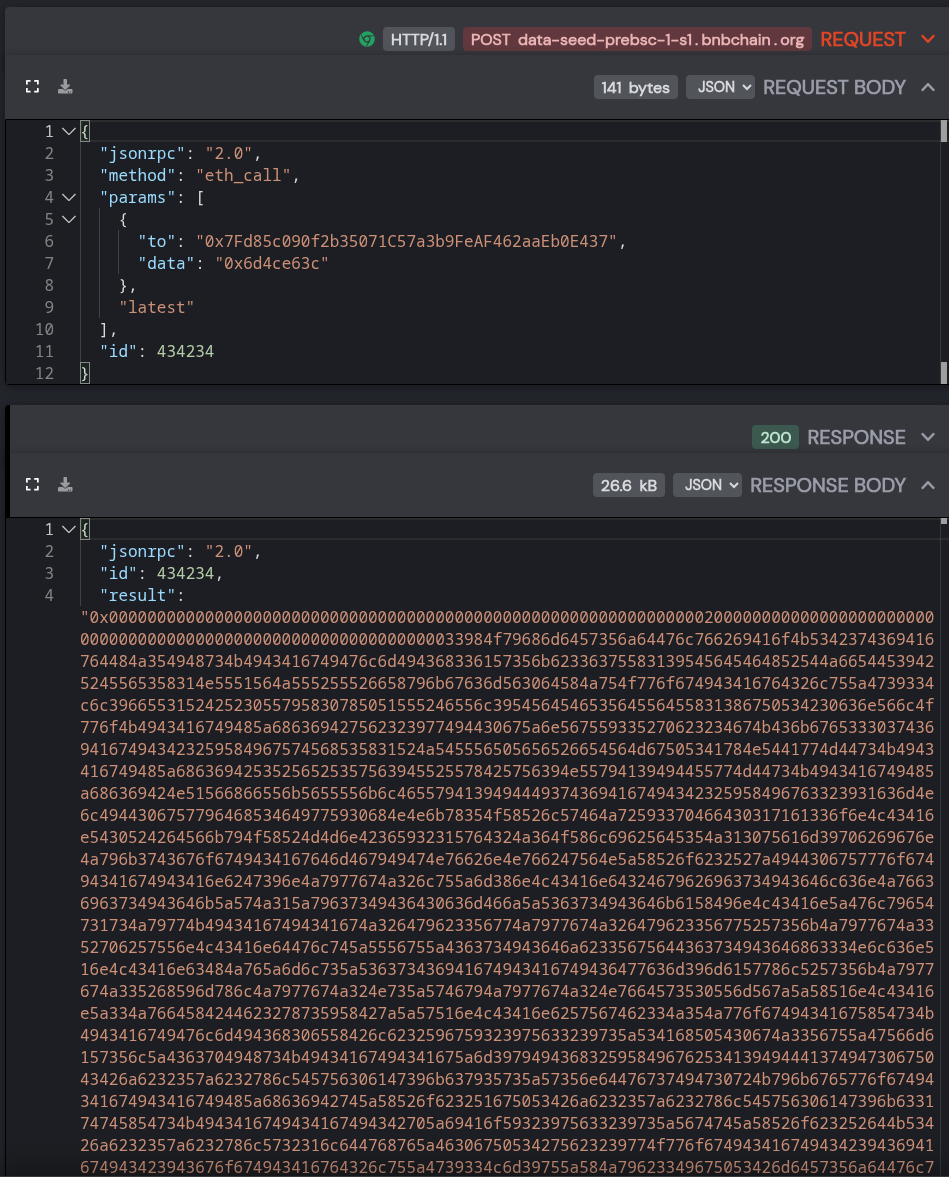Fold the request JSON root at line 1
This screenshot has height=1177, width=949.
(x=68, y=131)
